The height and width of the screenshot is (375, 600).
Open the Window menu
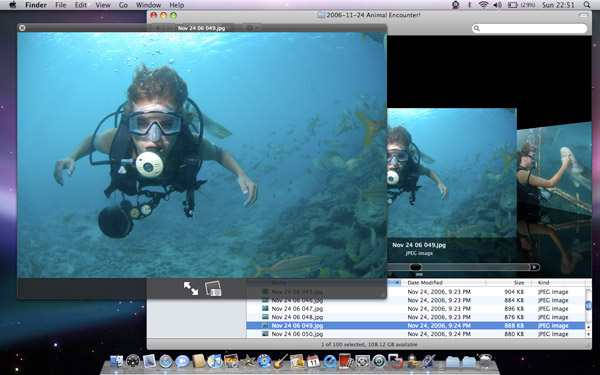[x=148, y=5]
